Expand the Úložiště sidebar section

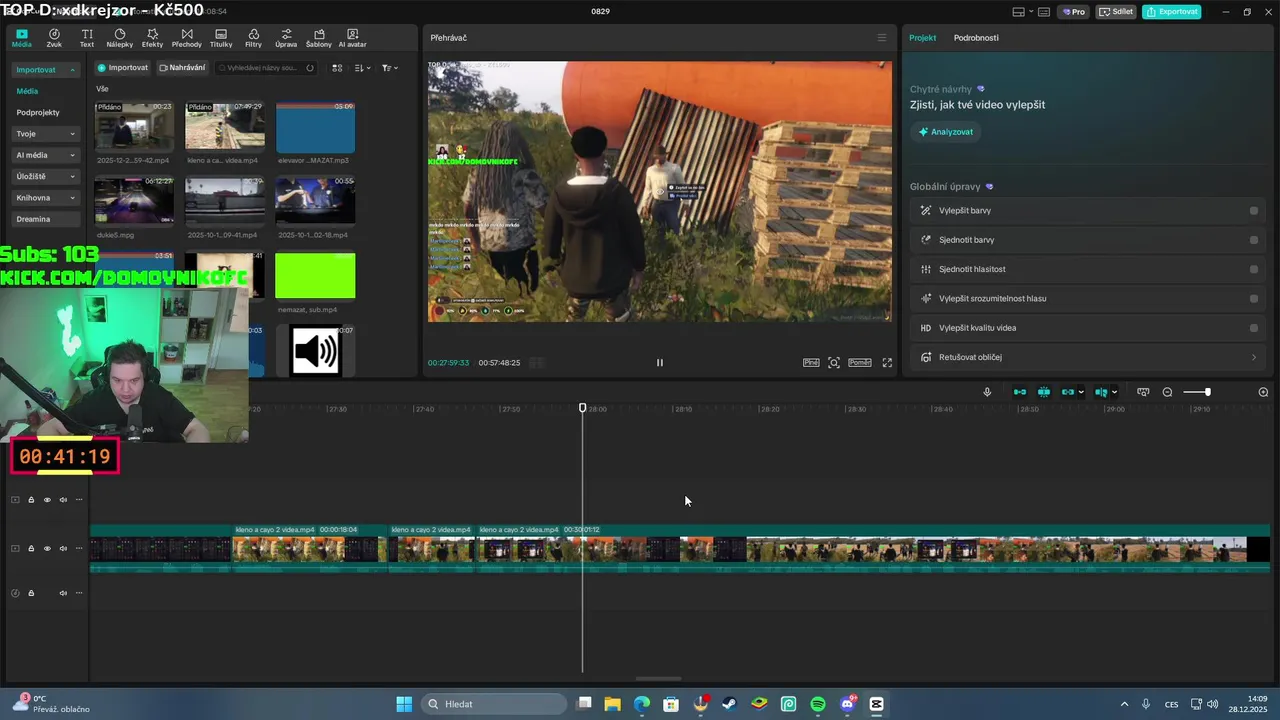click(72, 177)
